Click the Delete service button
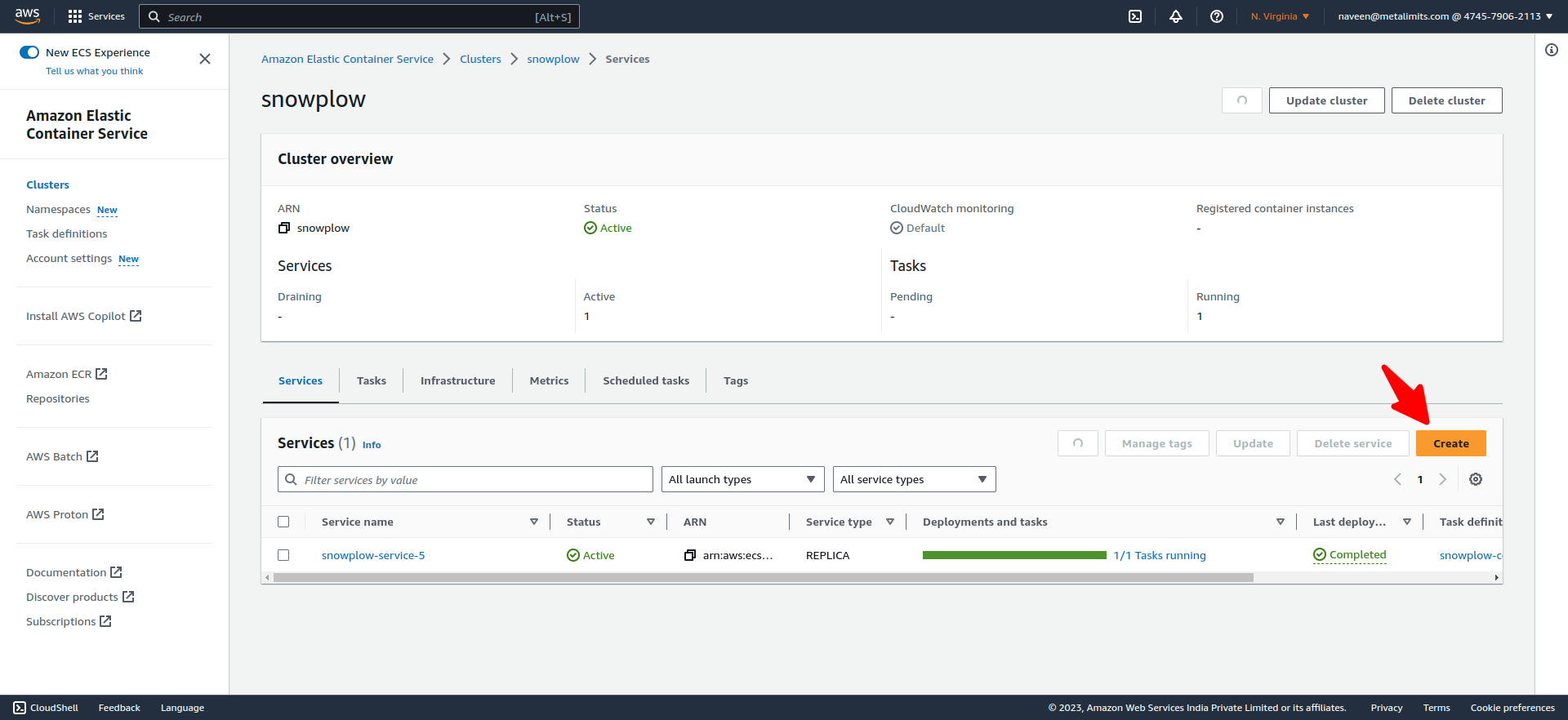This screenshot has width=1568, height=720. [1353, 443]
